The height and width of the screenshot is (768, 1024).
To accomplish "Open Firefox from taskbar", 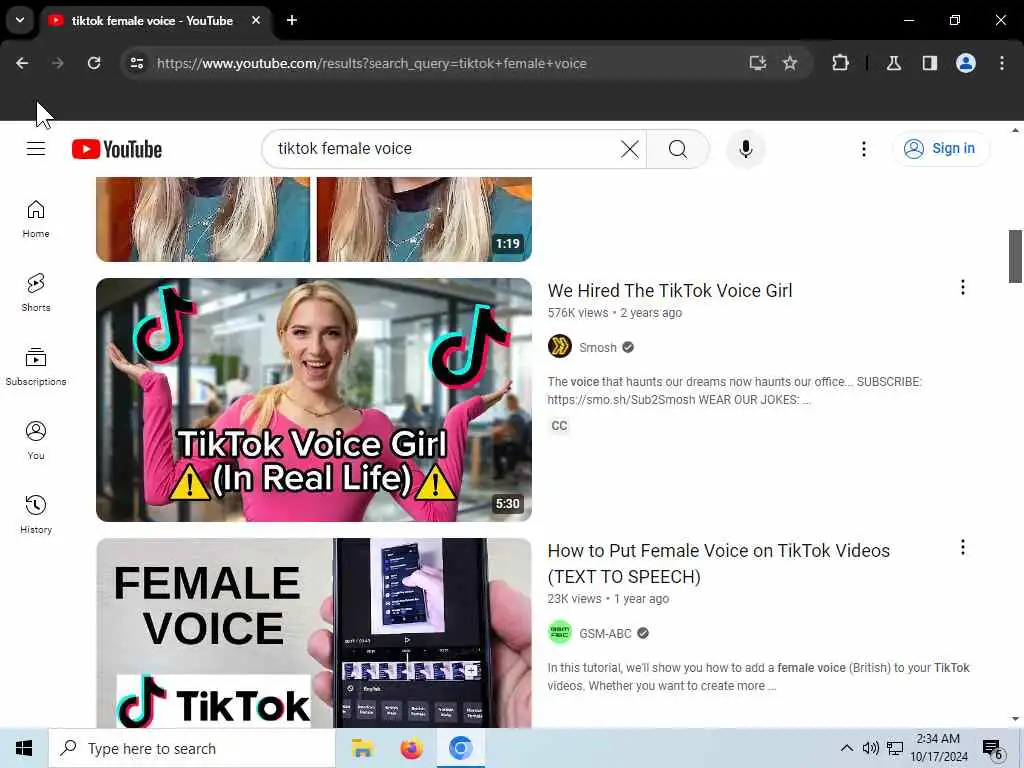I will coord(411,748).
